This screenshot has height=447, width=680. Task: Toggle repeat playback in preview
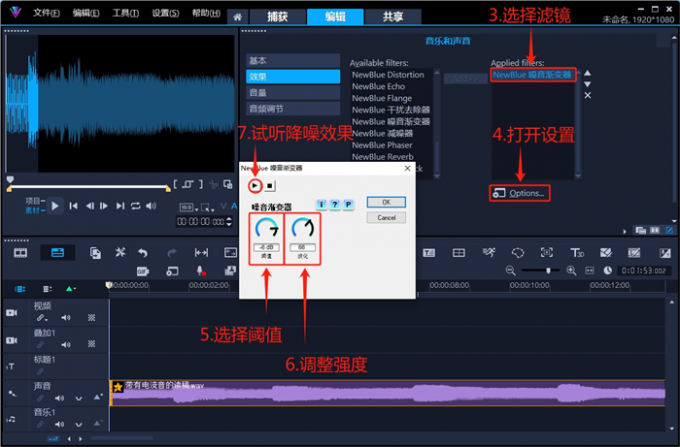[x=136, y=206]
